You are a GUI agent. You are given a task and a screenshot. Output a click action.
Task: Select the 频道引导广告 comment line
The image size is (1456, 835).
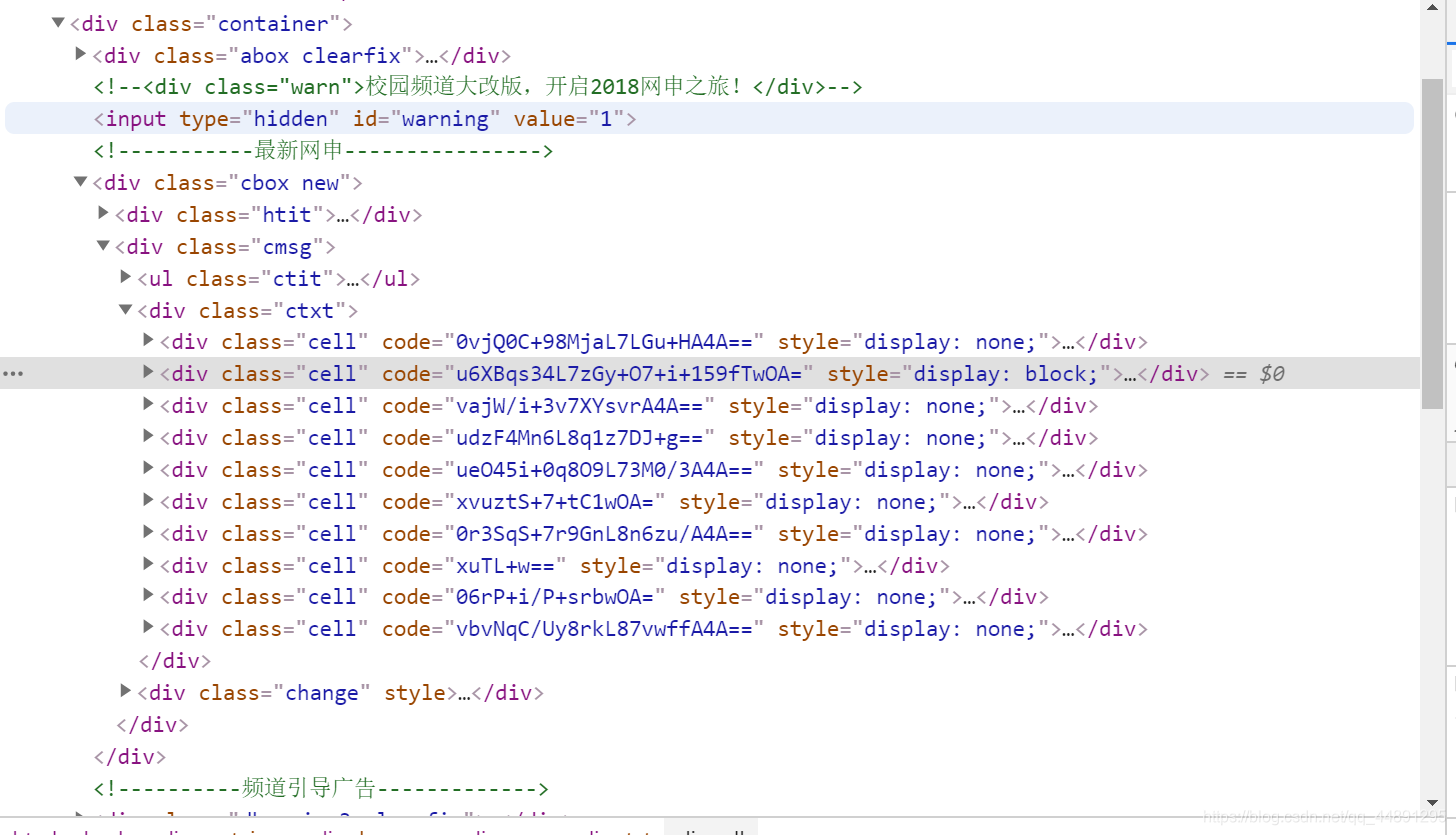[321, 789]
